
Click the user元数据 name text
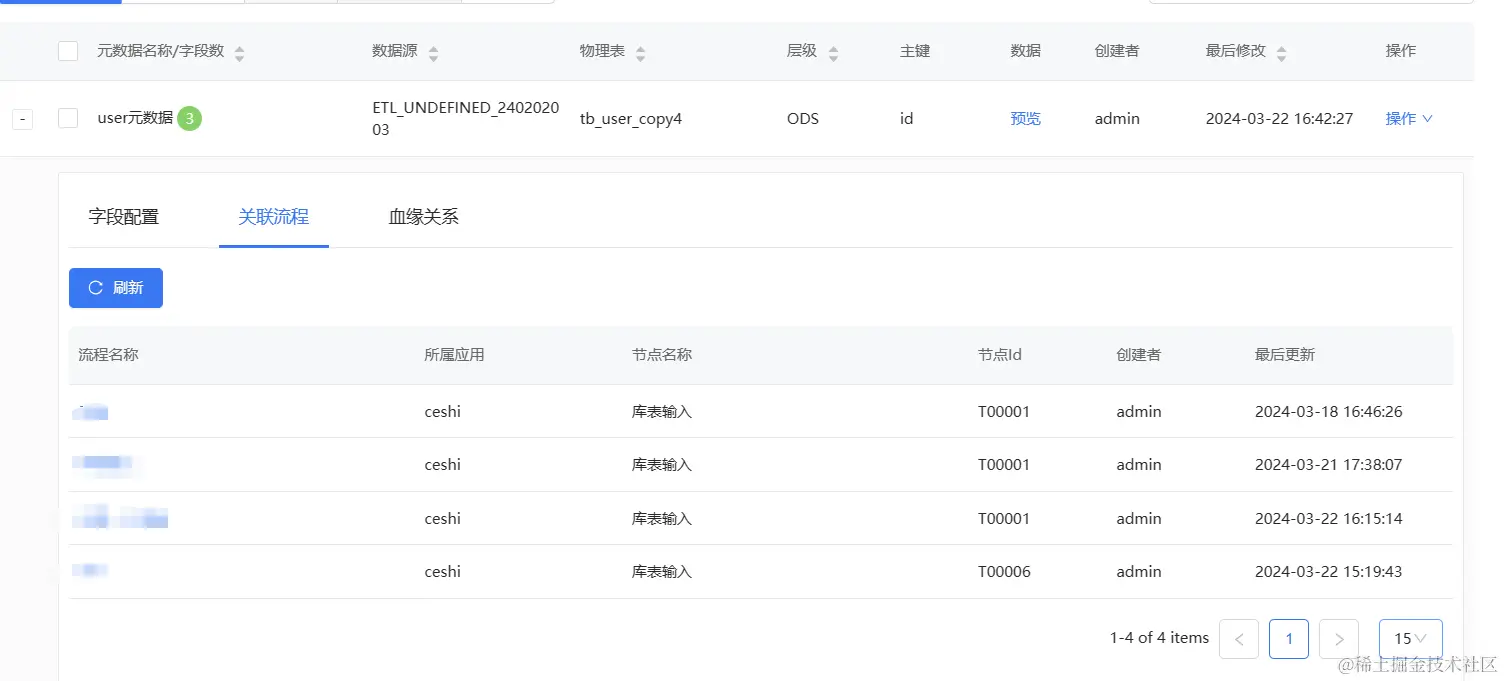(135, 118)
